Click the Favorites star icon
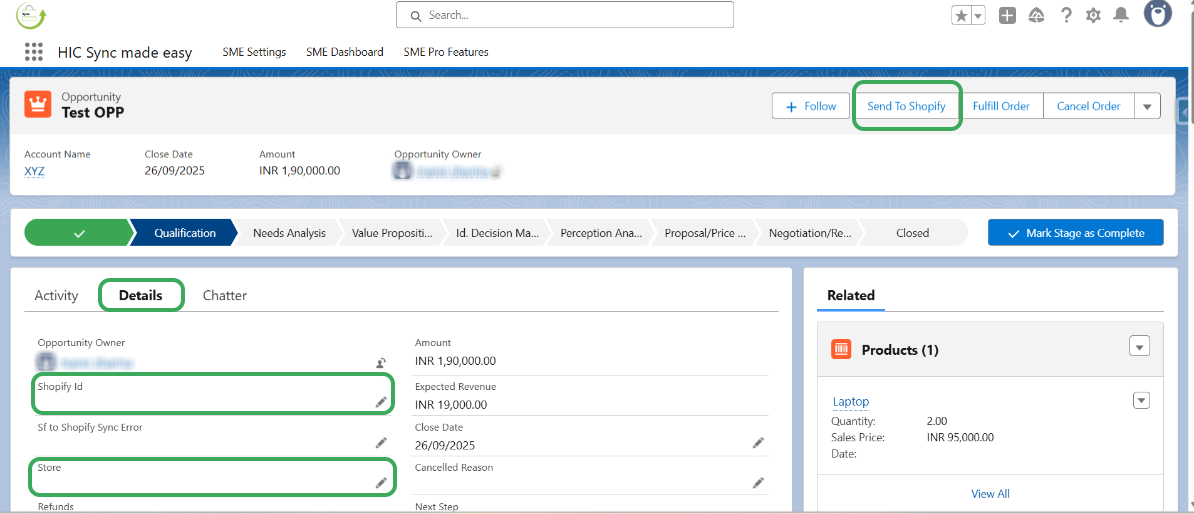 click(x=961, y=15)
